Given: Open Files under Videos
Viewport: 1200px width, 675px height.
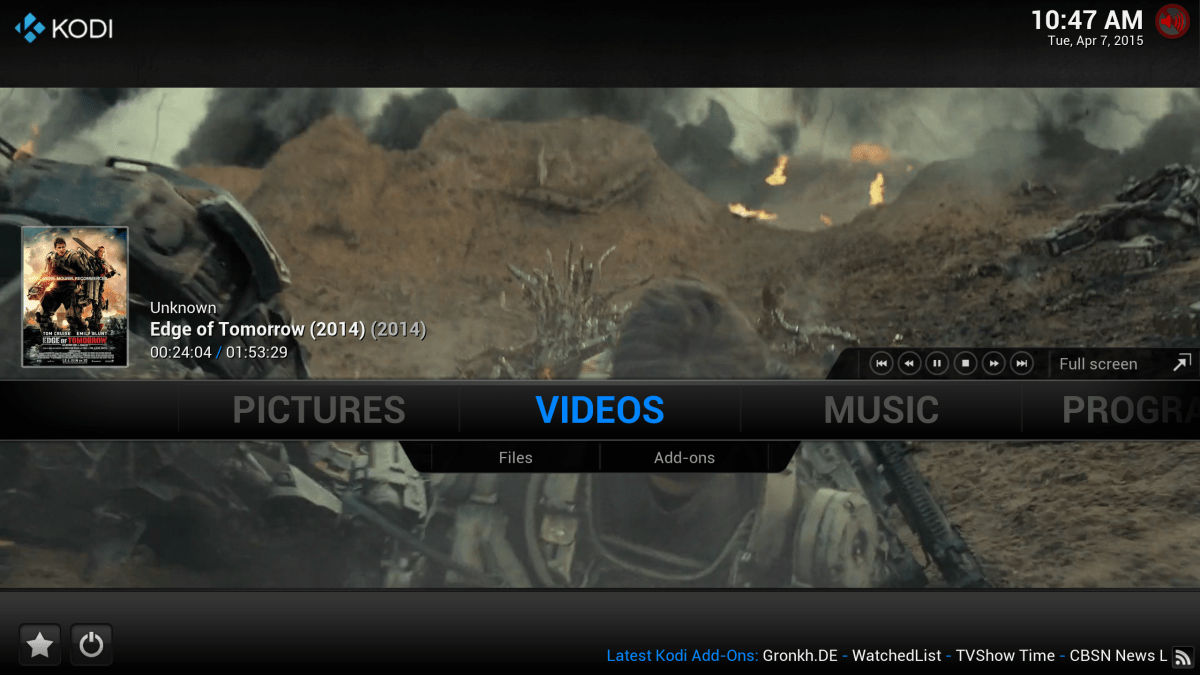Looking at the screenshot, I should click(515, 458).
